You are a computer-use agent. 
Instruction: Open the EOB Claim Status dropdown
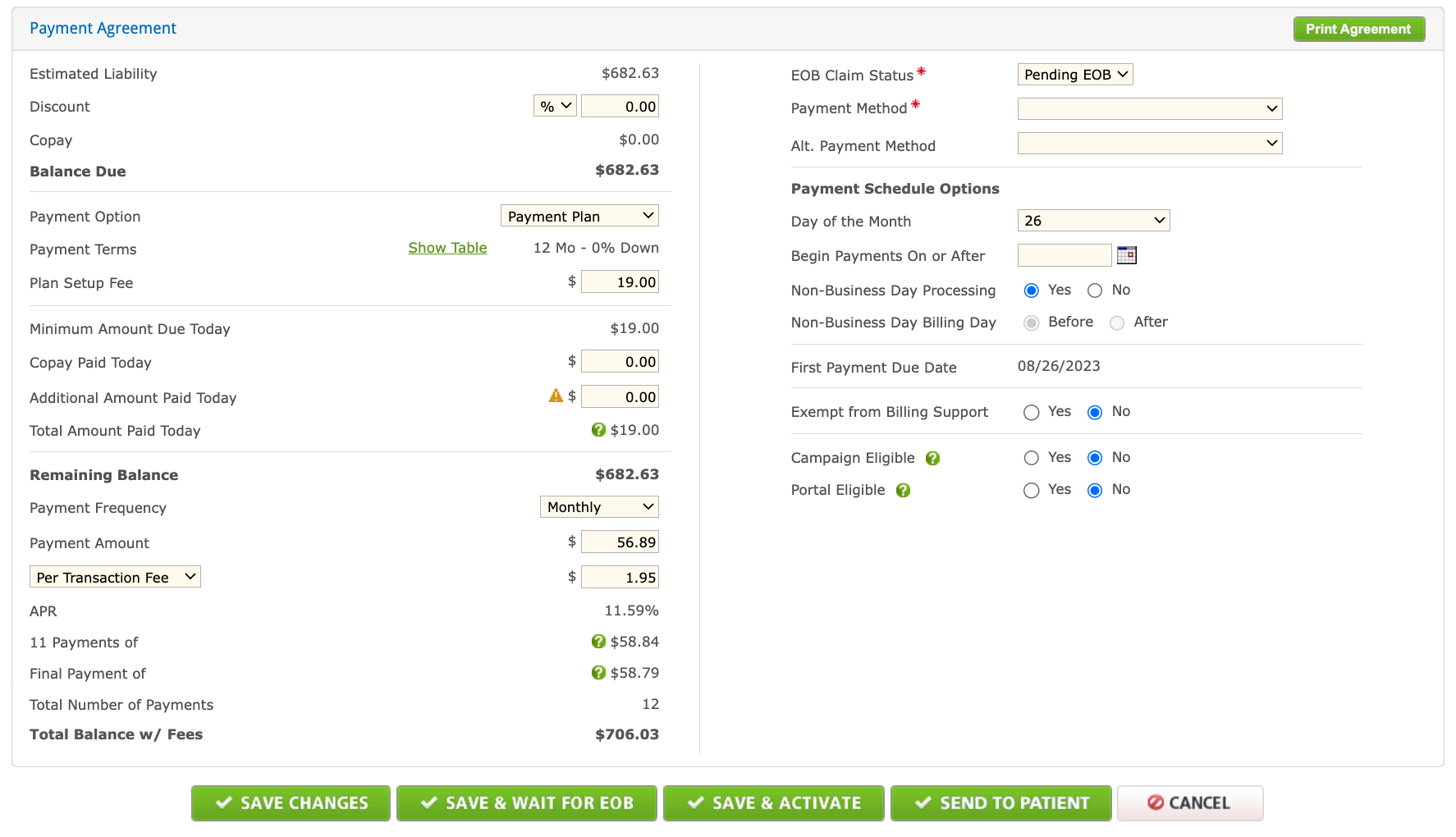(1074, 75)
